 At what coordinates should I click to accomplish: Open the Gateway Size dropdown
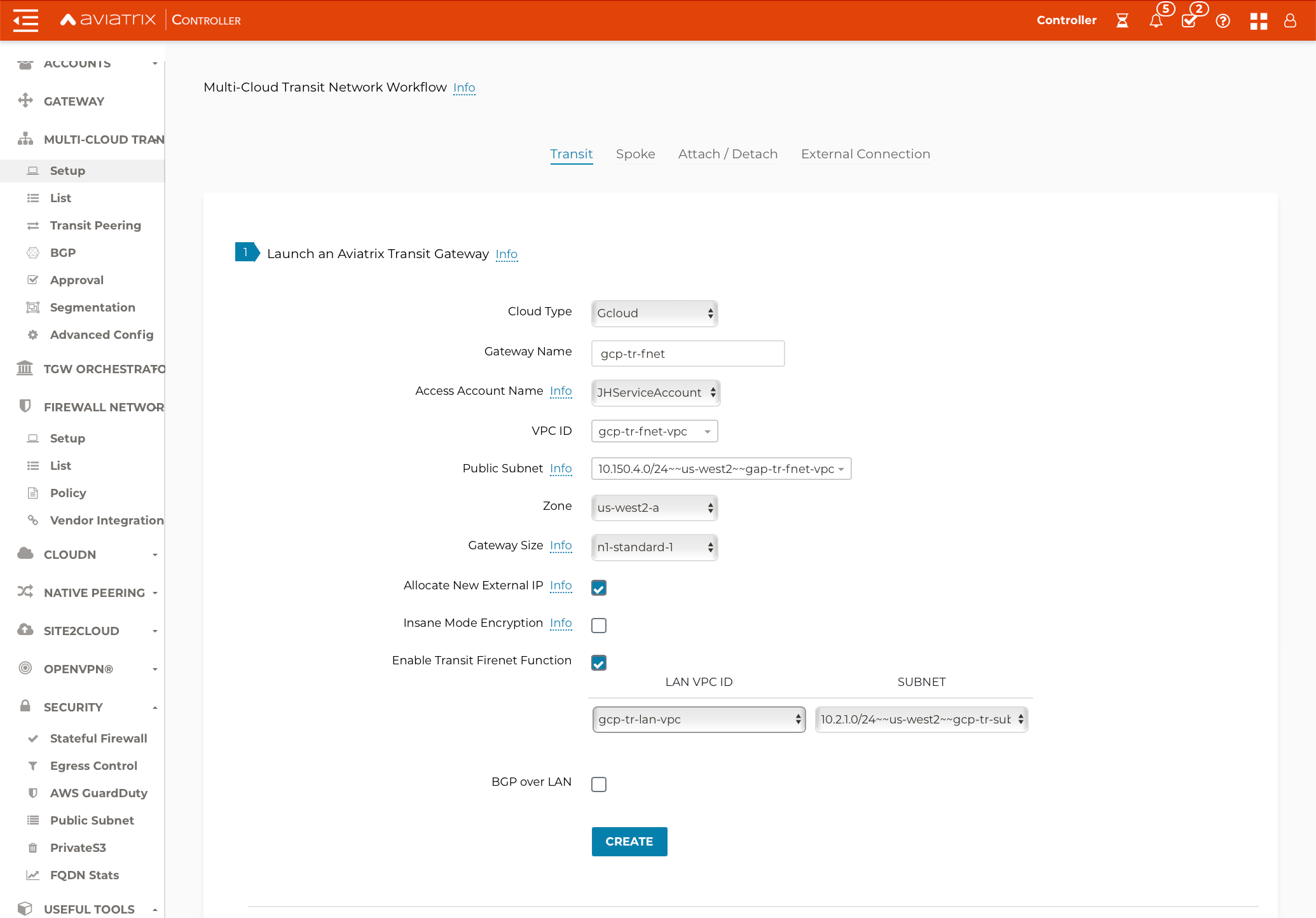pos(654,547)
